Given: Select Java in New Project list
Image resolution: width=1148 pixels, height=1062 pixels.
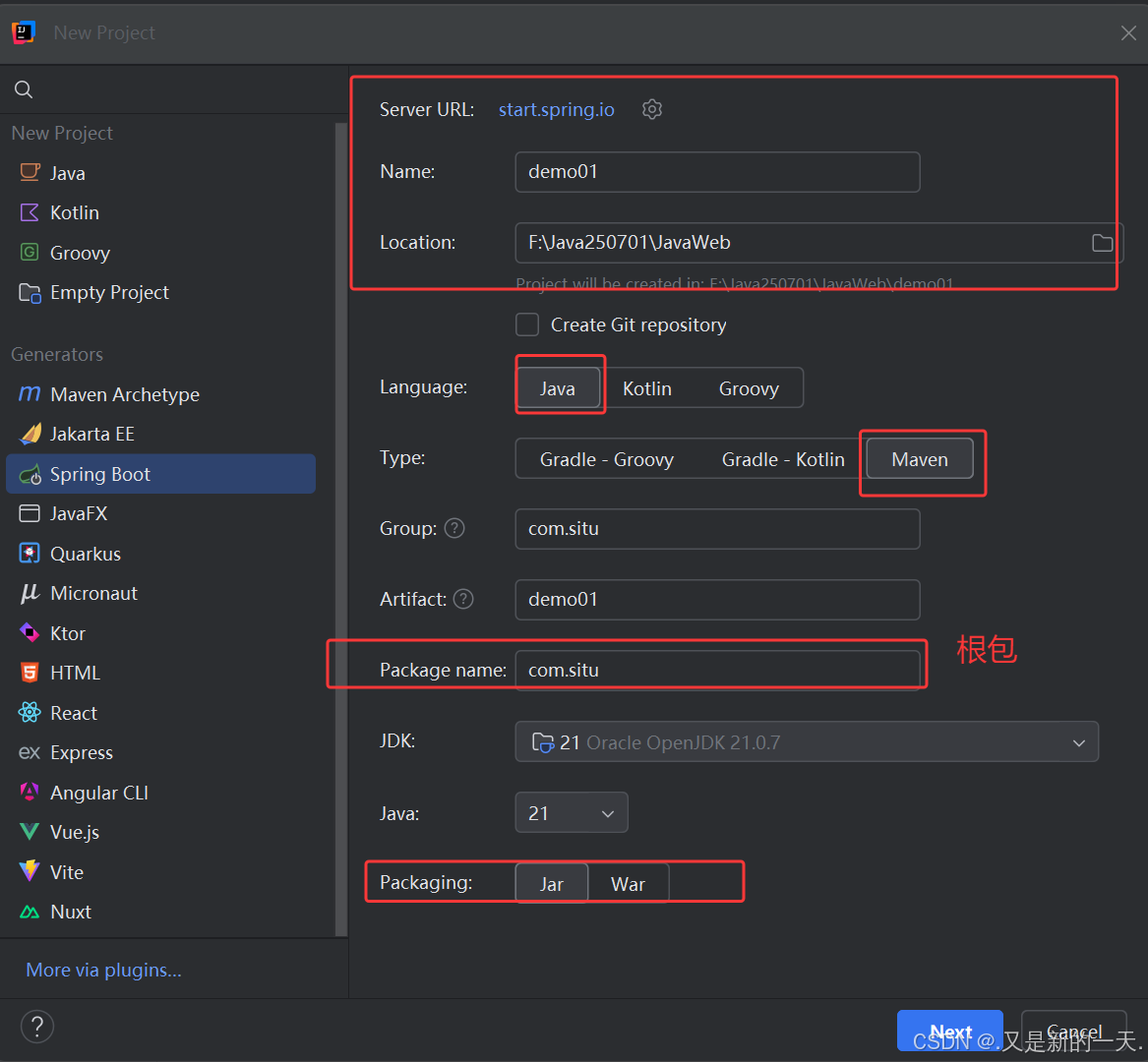Looking at the screenshot, I should [x=160, y=173].
